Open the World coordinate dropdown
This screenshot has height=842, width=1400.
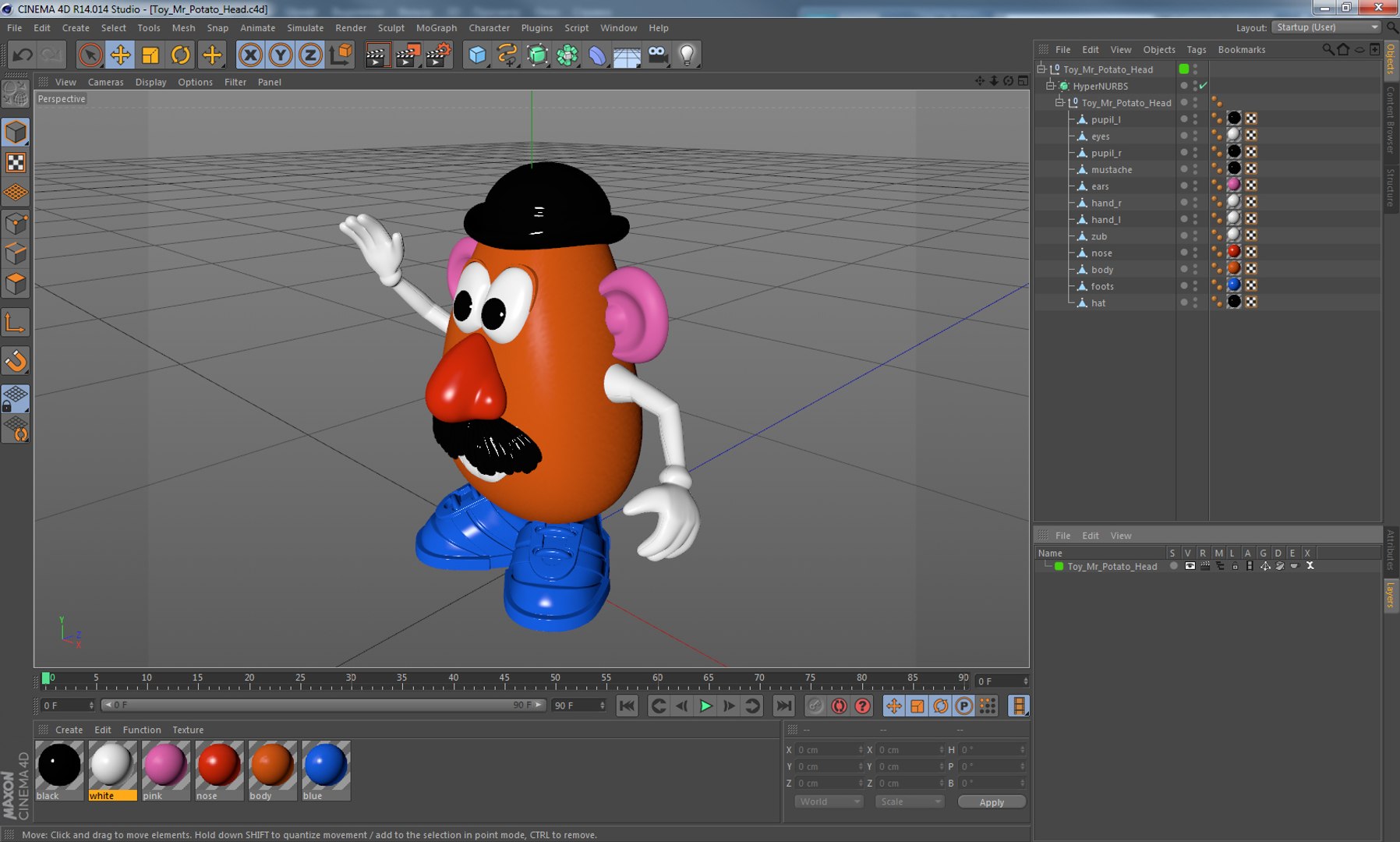click(829, 801)
